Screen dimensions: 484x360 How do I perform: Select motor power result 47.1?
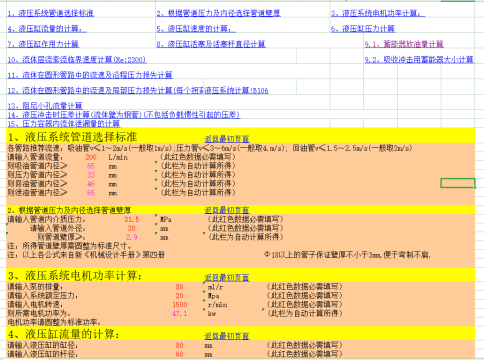coord(180,314)
